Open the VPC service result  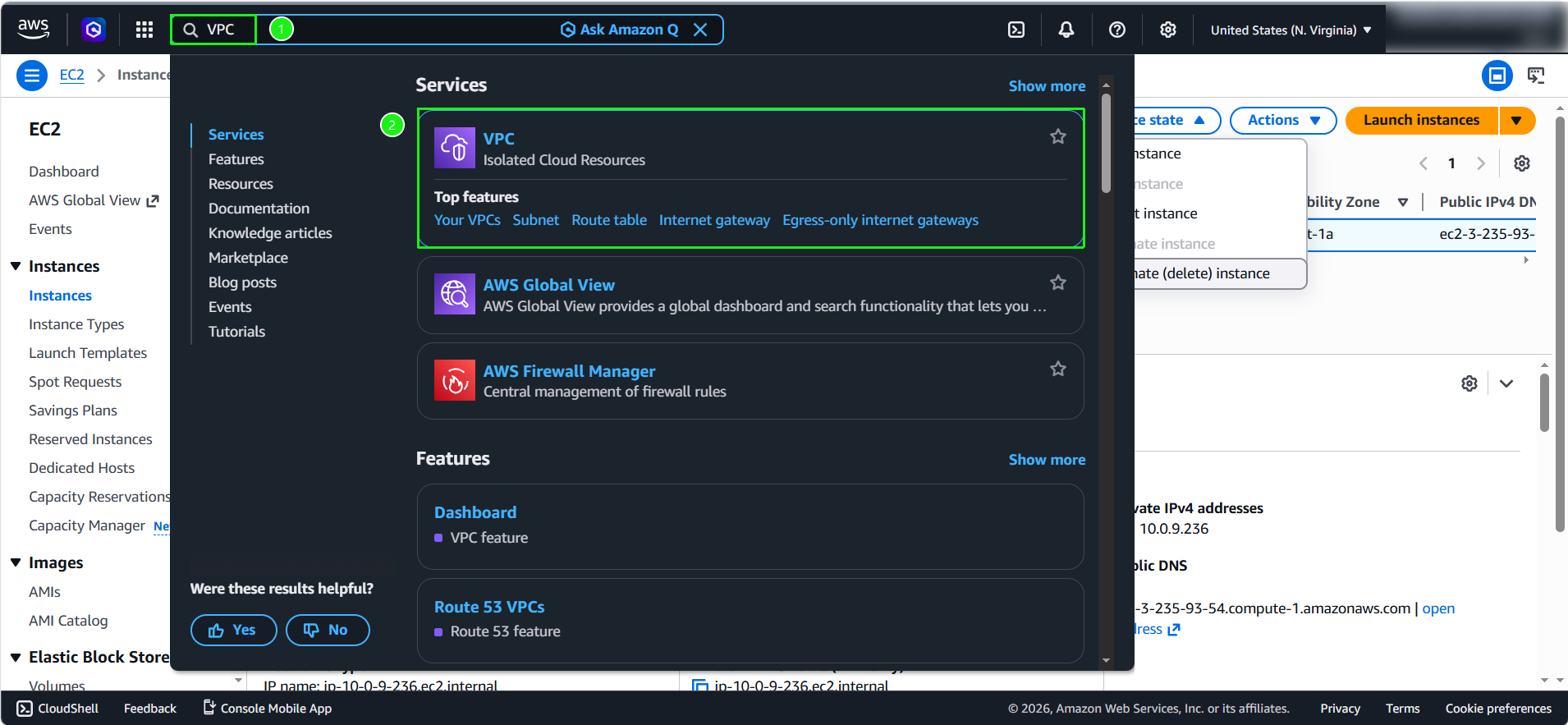point(499,139)
